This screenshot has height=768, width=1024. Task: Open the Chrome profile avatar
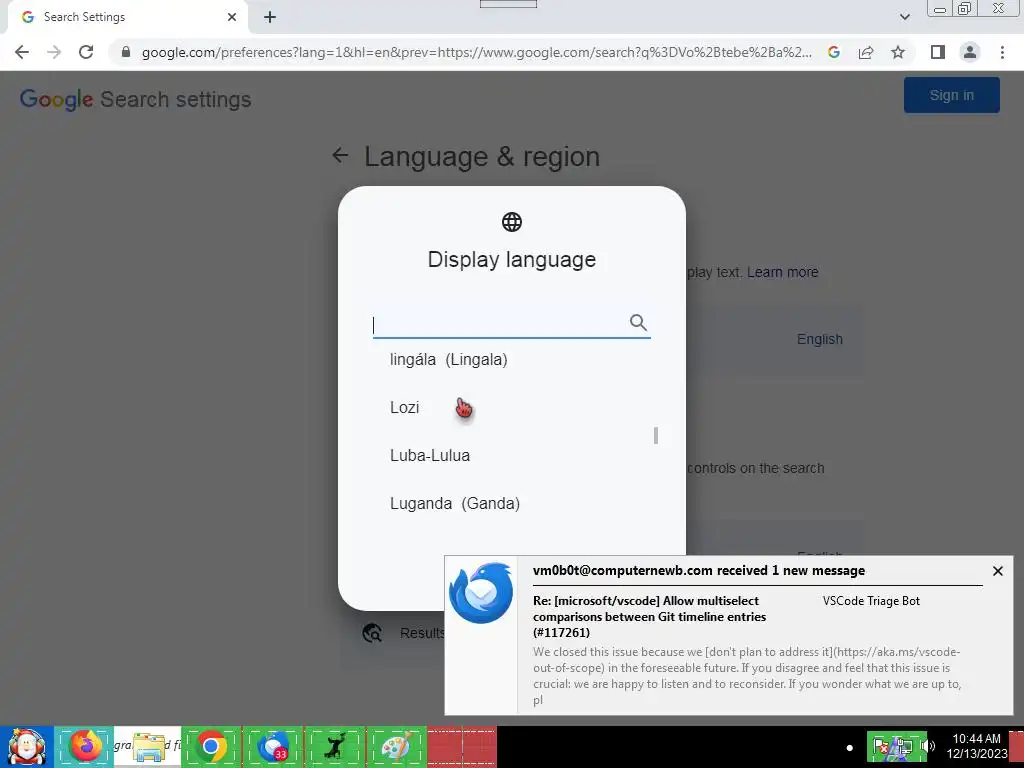click(x=970, y=52)
